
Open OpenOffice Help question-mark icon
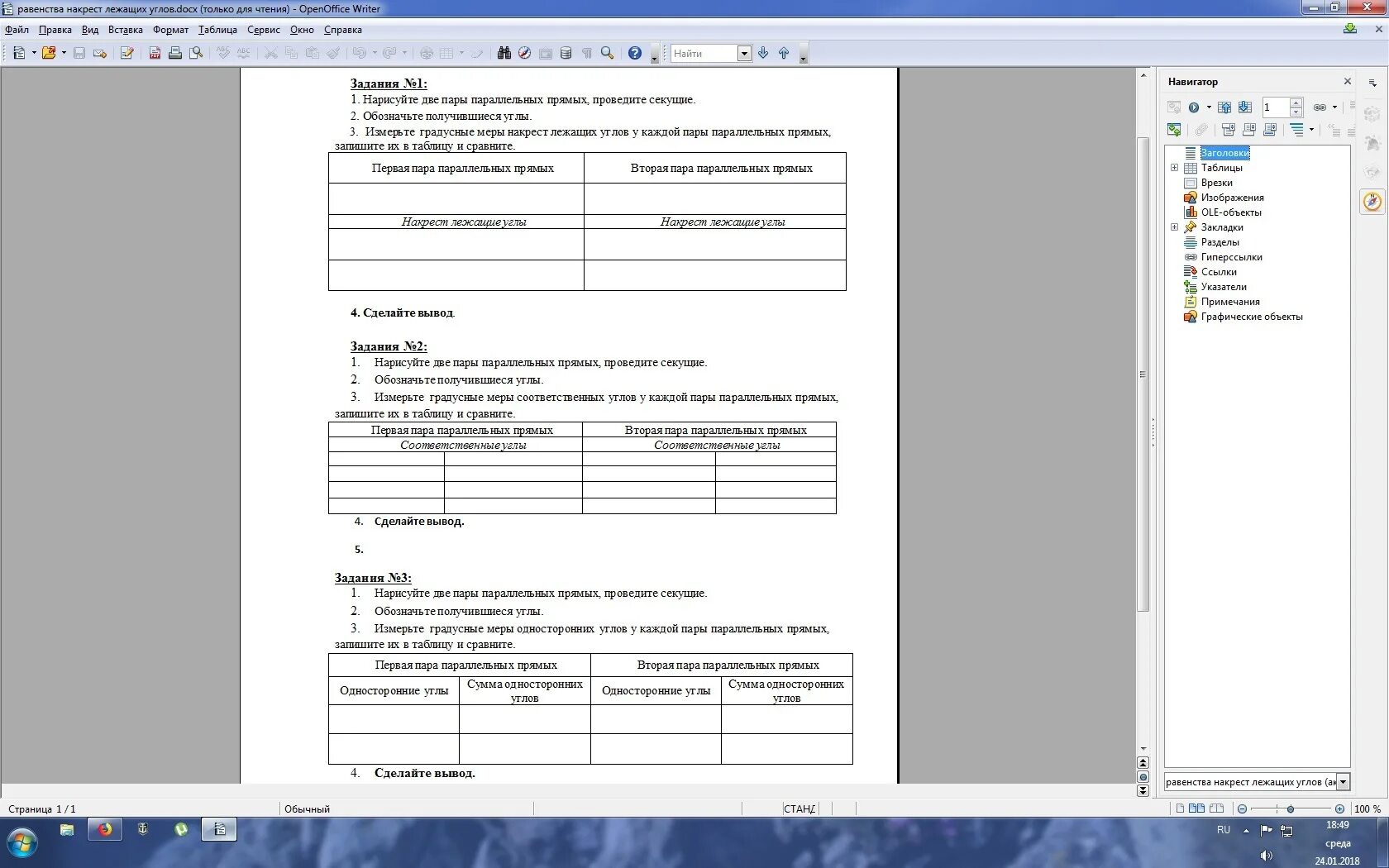coord(635,53)
